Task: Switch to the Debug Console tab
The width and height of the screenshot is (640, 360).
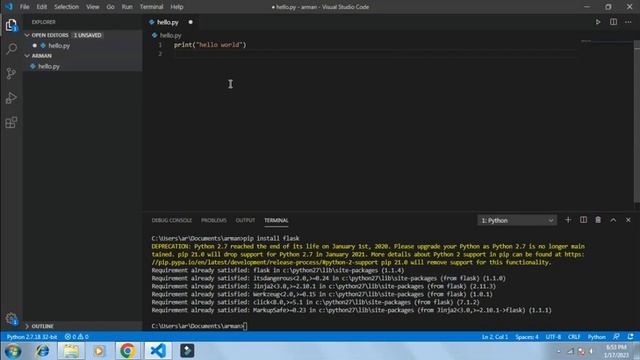Action: pyautogui.click(x=172, y=220)
